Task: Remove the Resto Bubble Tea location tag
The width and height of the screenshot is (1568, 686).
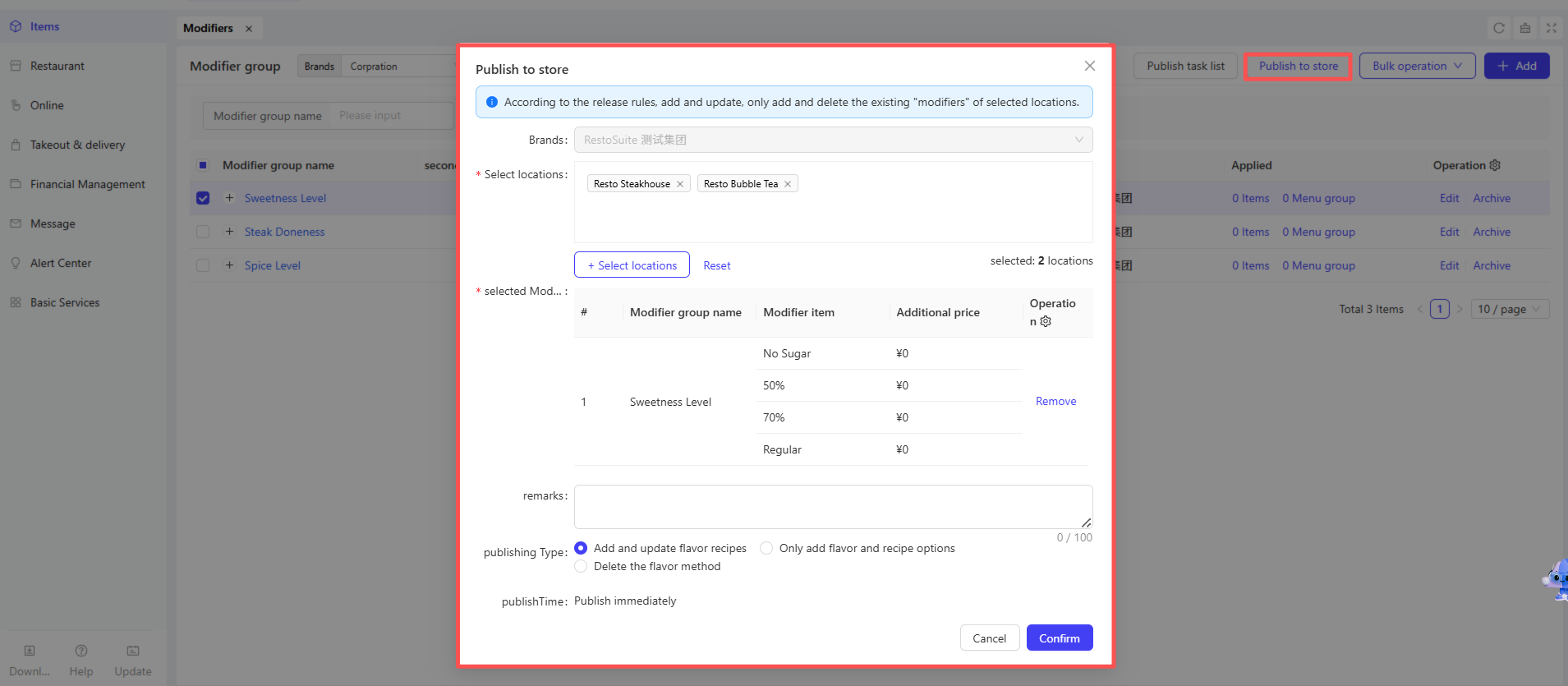Action: coord(788,184)
